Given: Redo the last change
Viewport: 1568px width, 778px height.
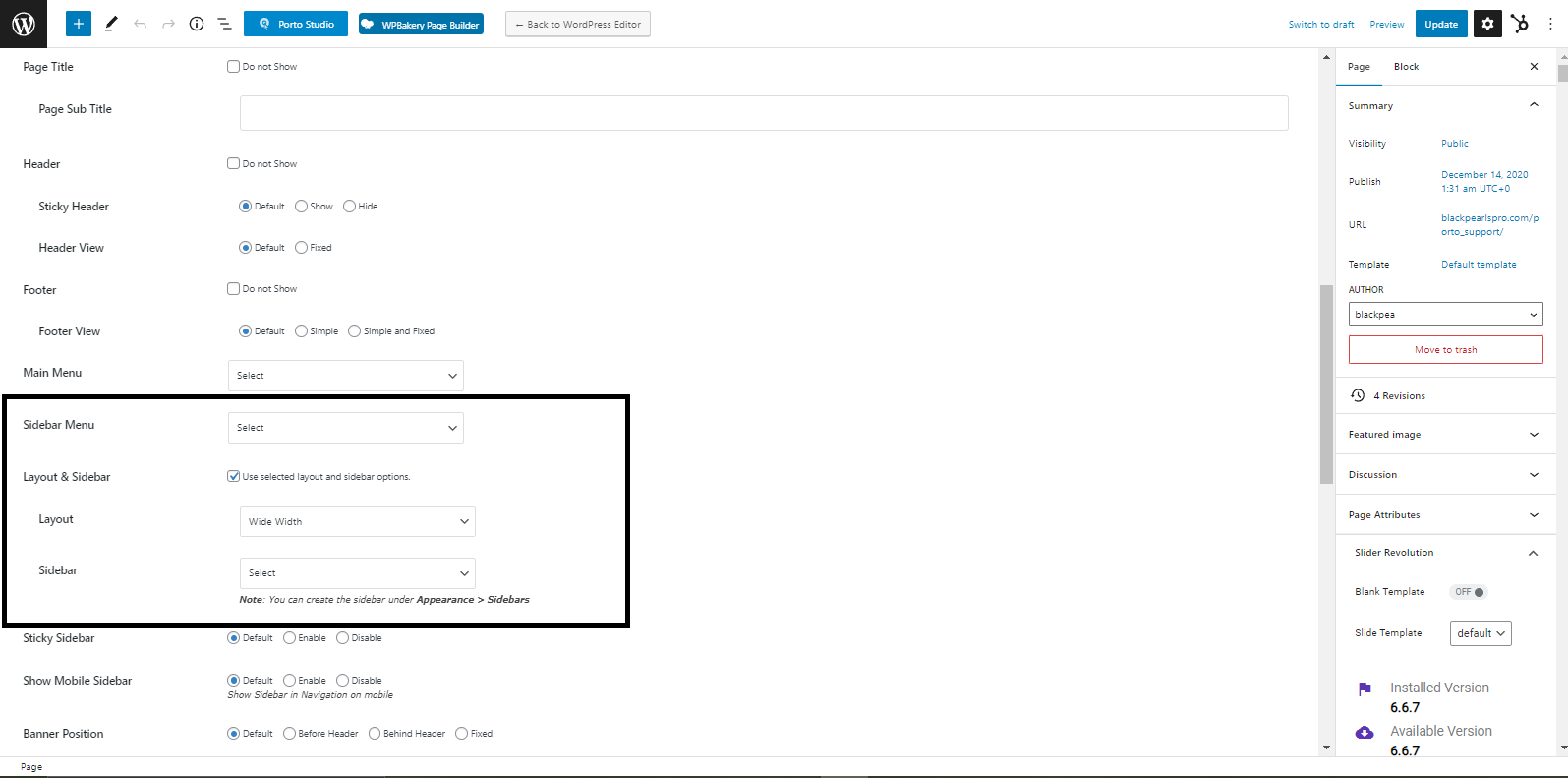Looking at the screenshot, I should click(168, 24).
